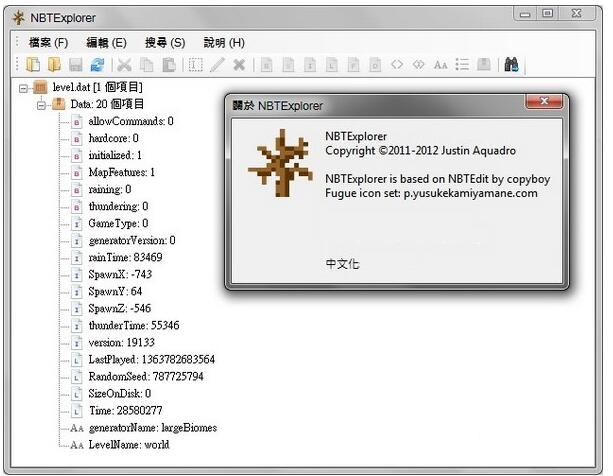The height and width of the screenshot is (476, 613).
Task: Click the Refresh toolbar icon
Action: coord(97,65)
